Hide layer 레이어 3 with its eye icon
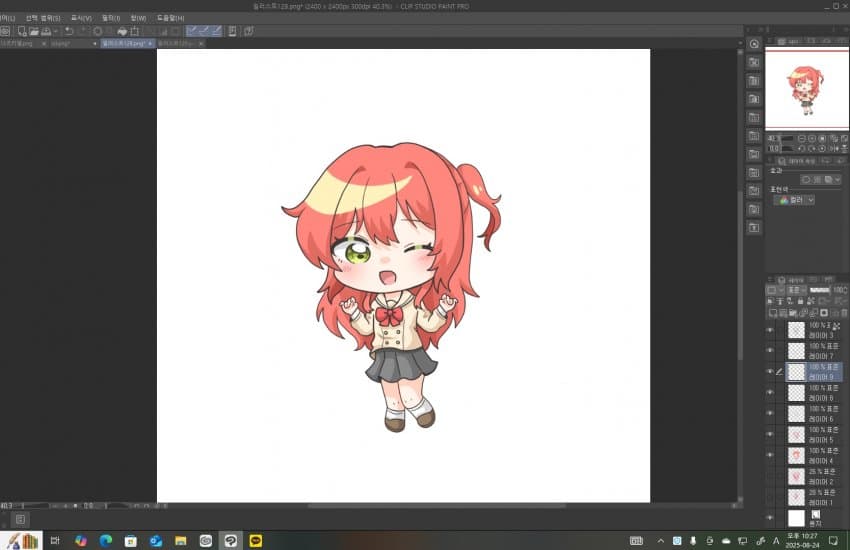Screen dimensions: 850x550 770,329
